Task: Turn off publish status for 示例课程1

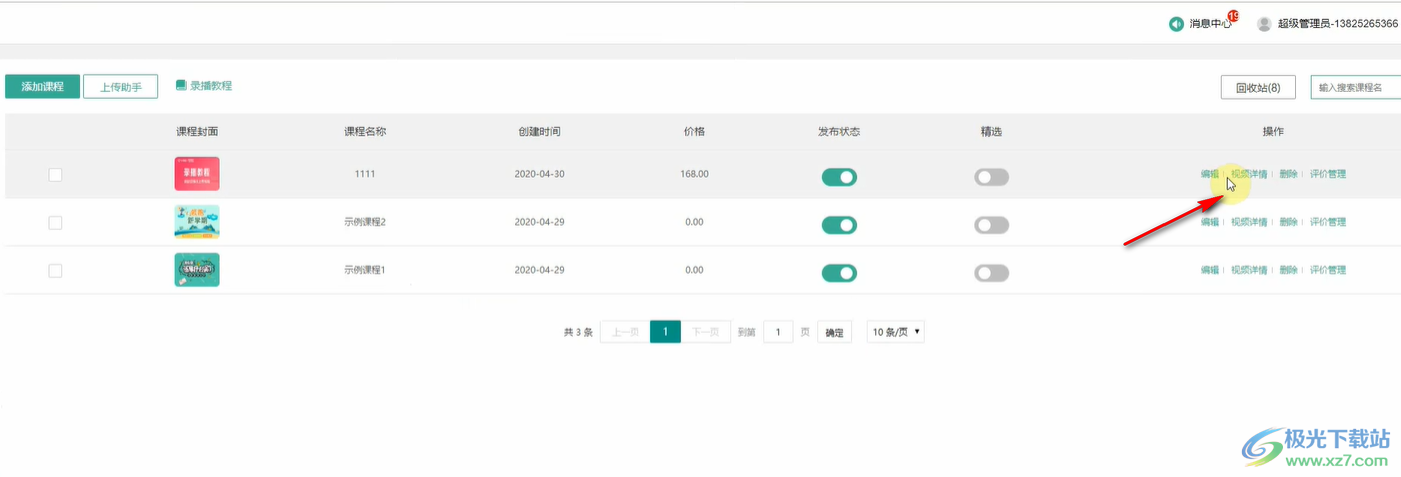Action: [839, 273]
